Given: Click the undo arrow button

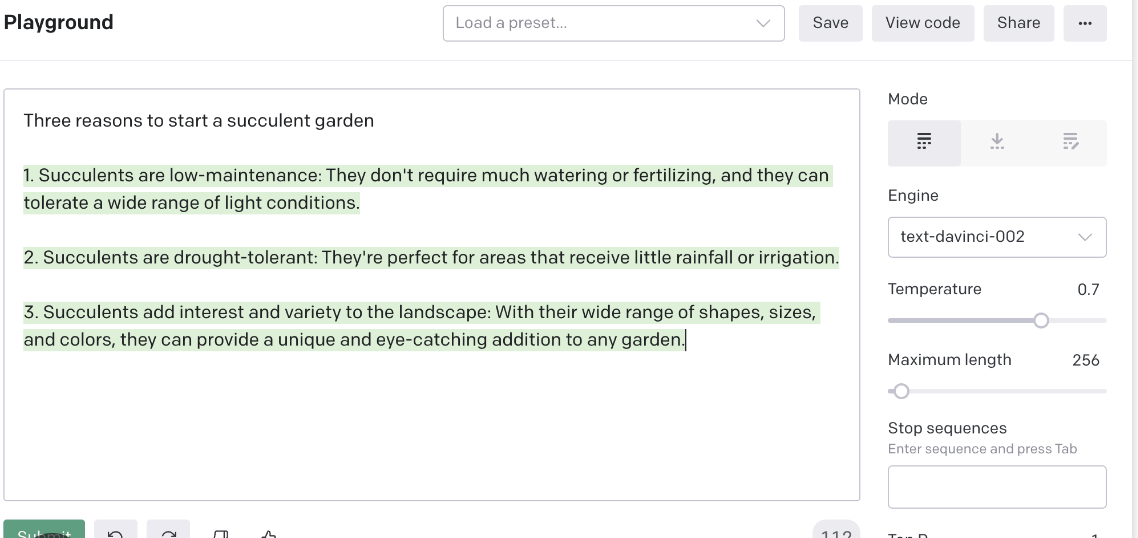Looking at the screenshot, I should (x=115, y=531).
